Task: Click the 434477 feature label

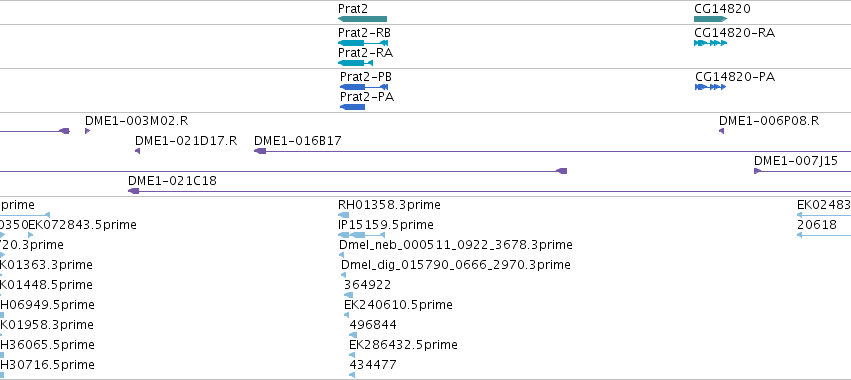Action: [x=373, y=365]
